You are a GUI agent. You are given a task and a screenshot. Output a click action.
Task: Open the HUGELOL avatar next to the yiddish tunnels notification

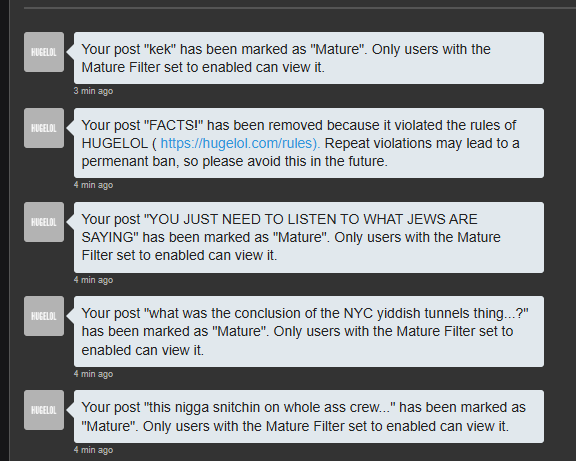[x=44, y=316]
